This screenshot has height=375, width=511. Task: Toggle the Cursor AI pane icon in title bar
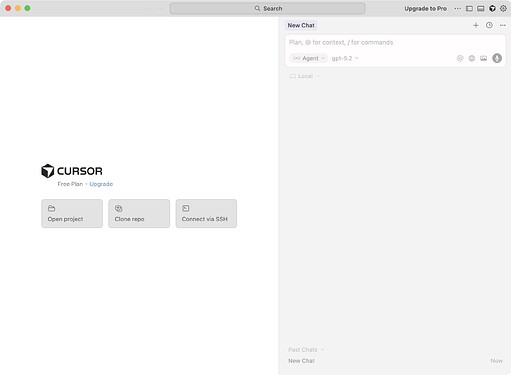pos(492,9)
